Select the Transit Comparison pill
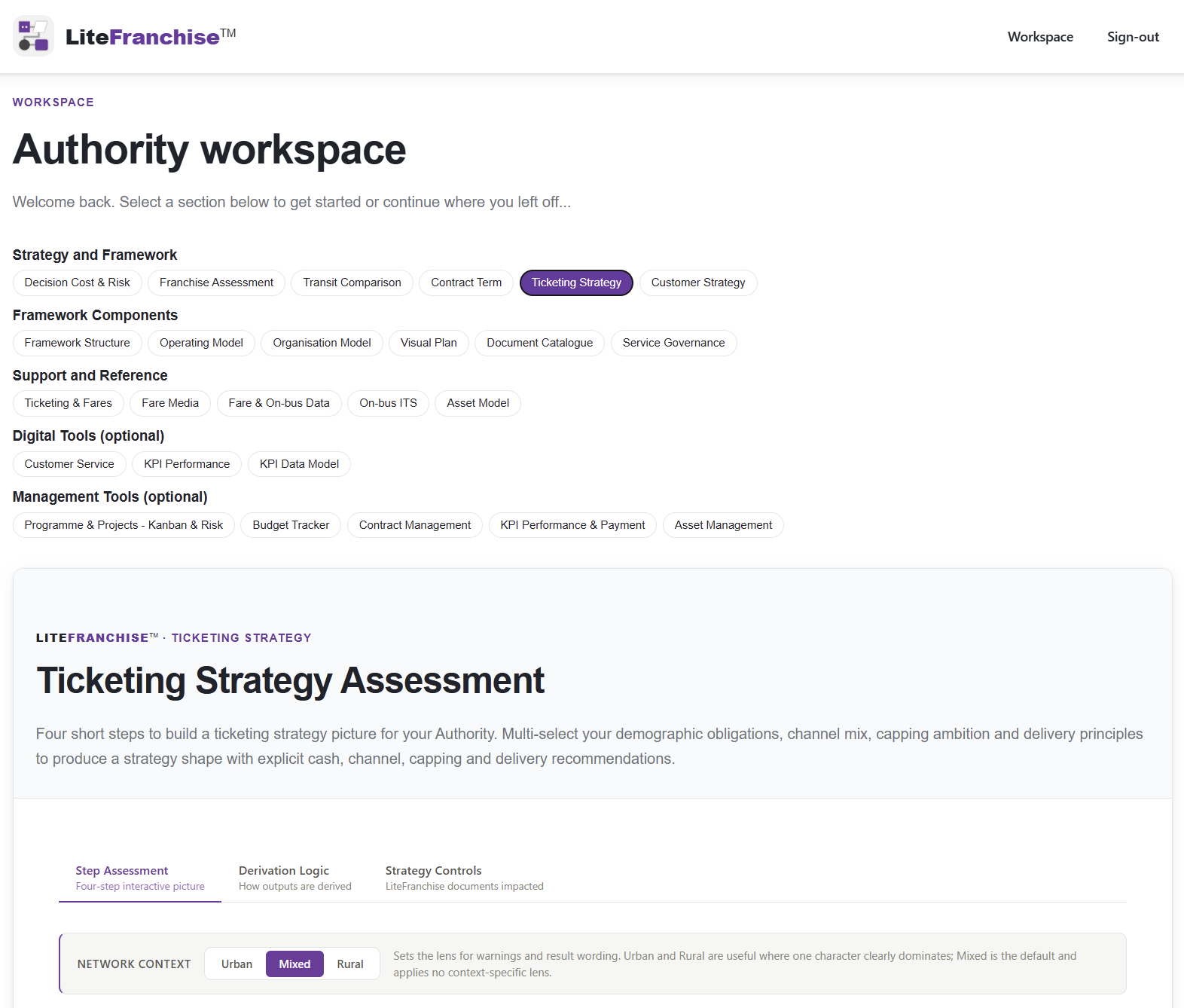 352,283
